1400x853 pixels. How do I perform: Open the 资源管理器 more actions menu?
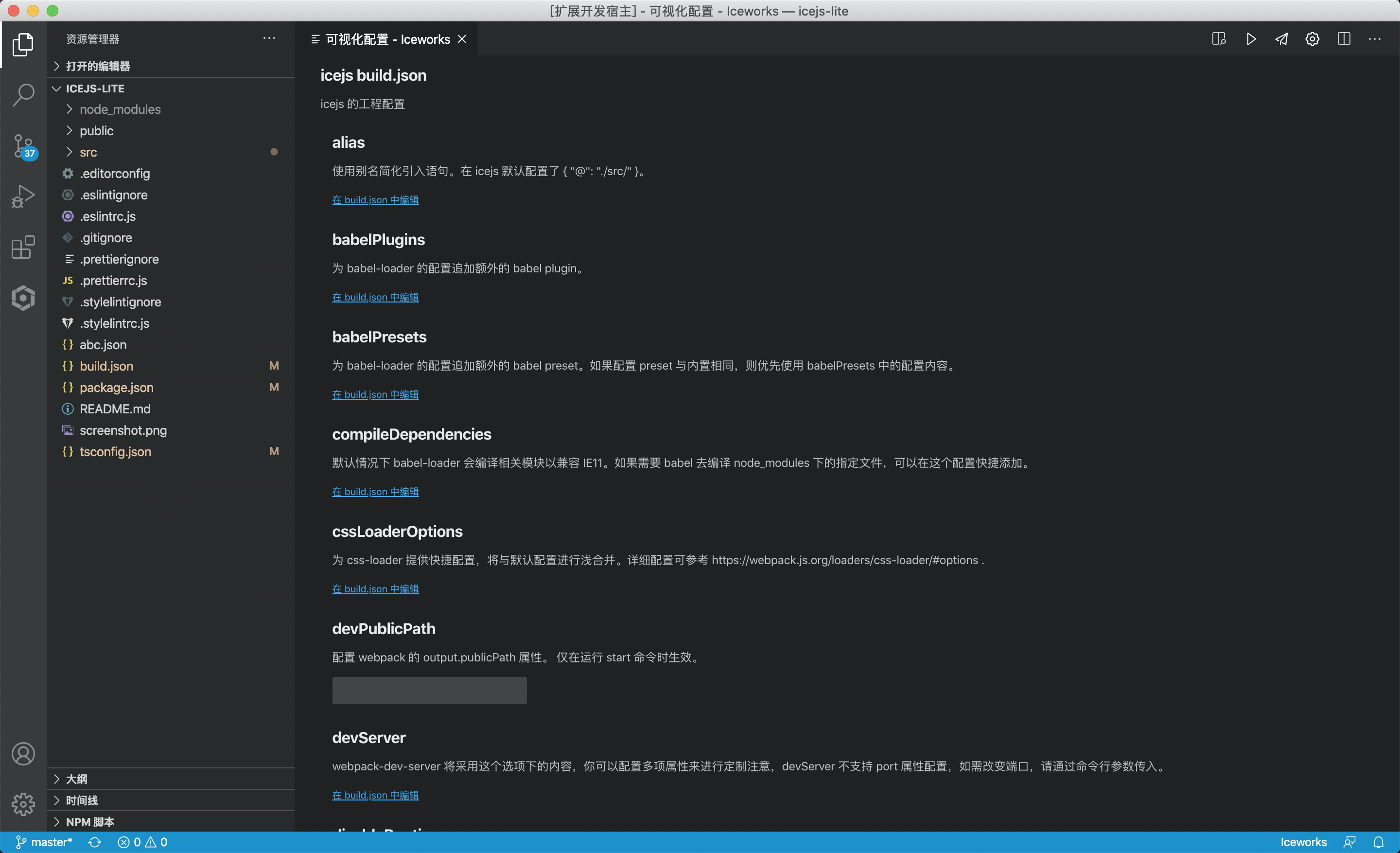[269, 38]
